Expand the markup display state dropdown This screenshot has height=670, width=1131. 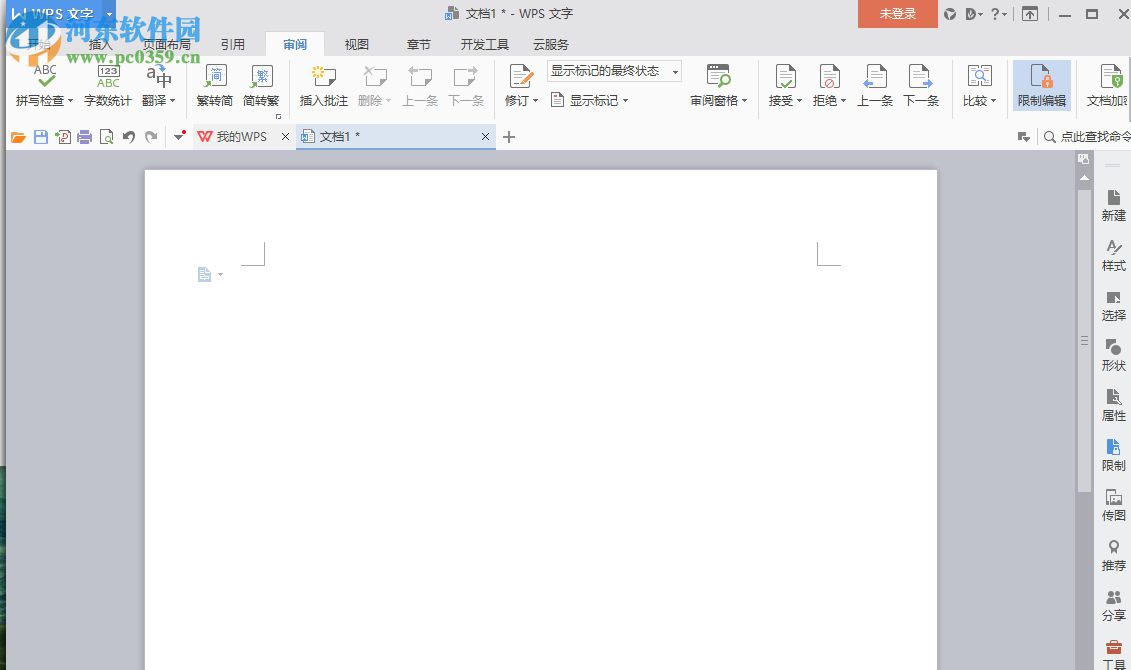675,71
